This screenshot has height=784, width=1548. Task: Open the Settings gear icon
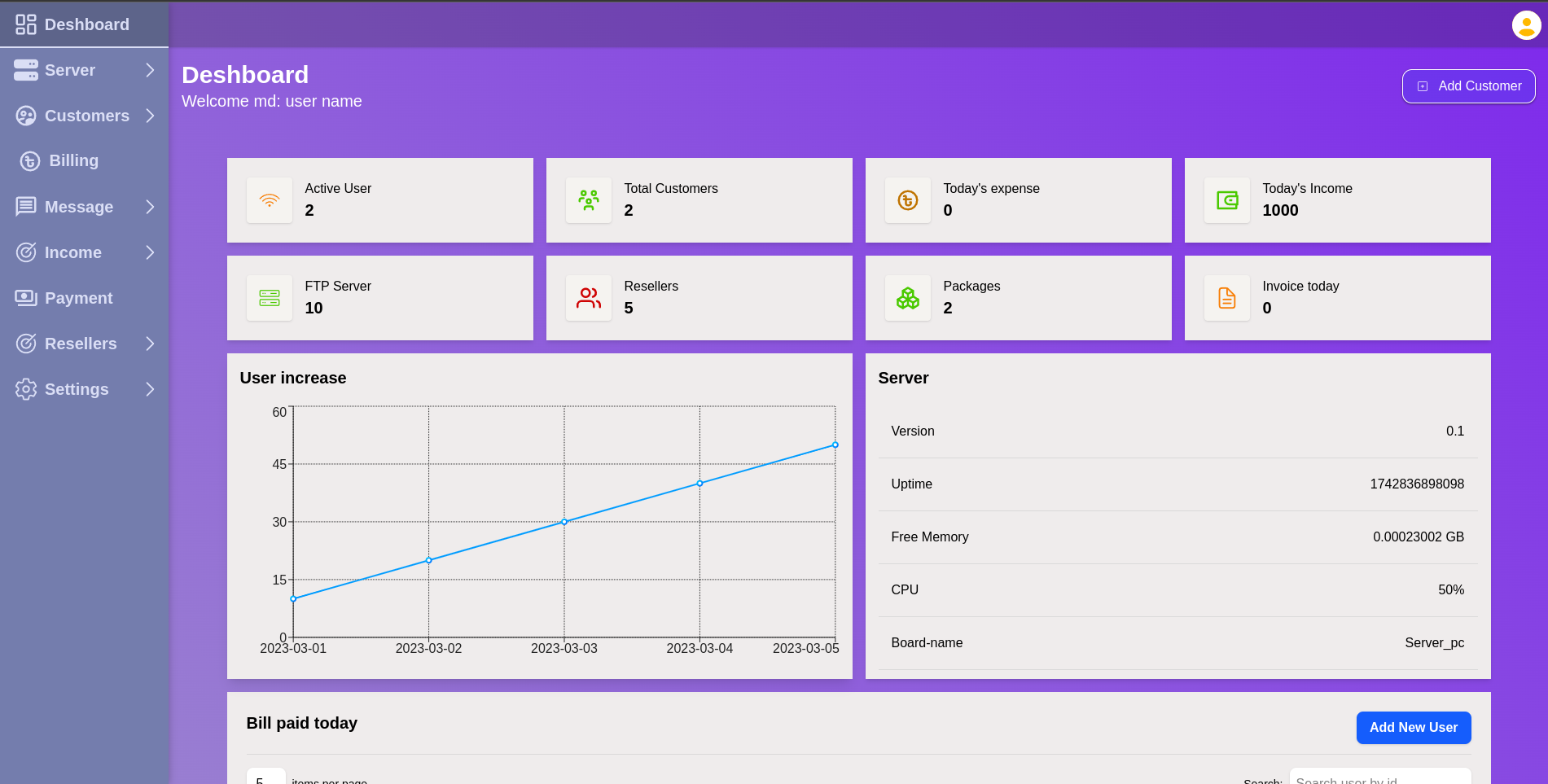point(25,389)
